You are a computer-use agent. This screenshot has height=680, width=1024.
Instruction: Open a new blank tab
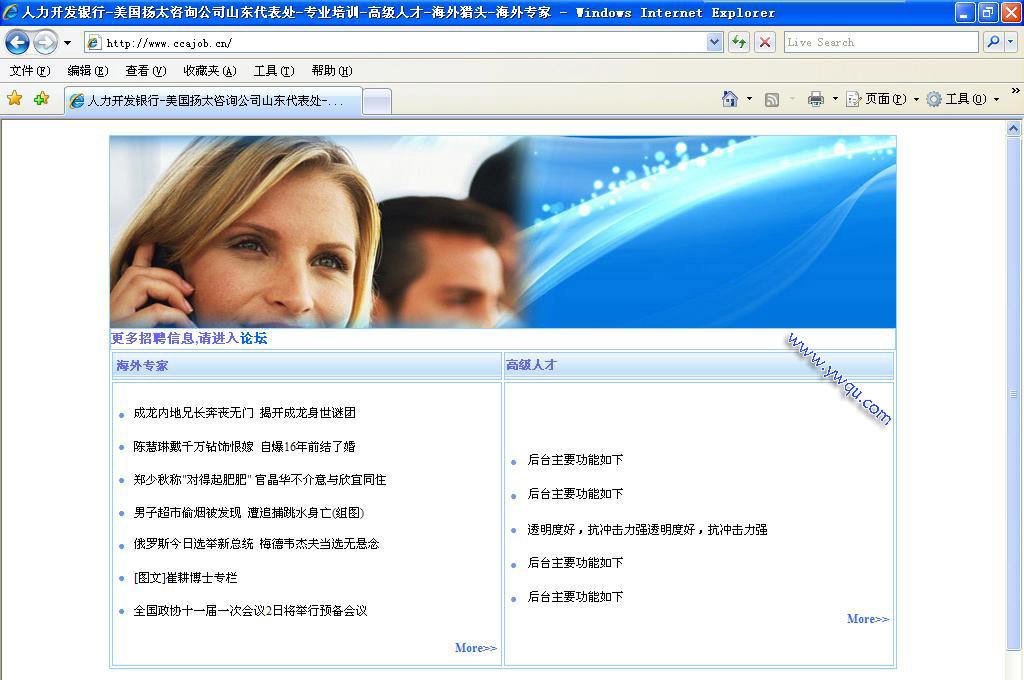point(377,101)
